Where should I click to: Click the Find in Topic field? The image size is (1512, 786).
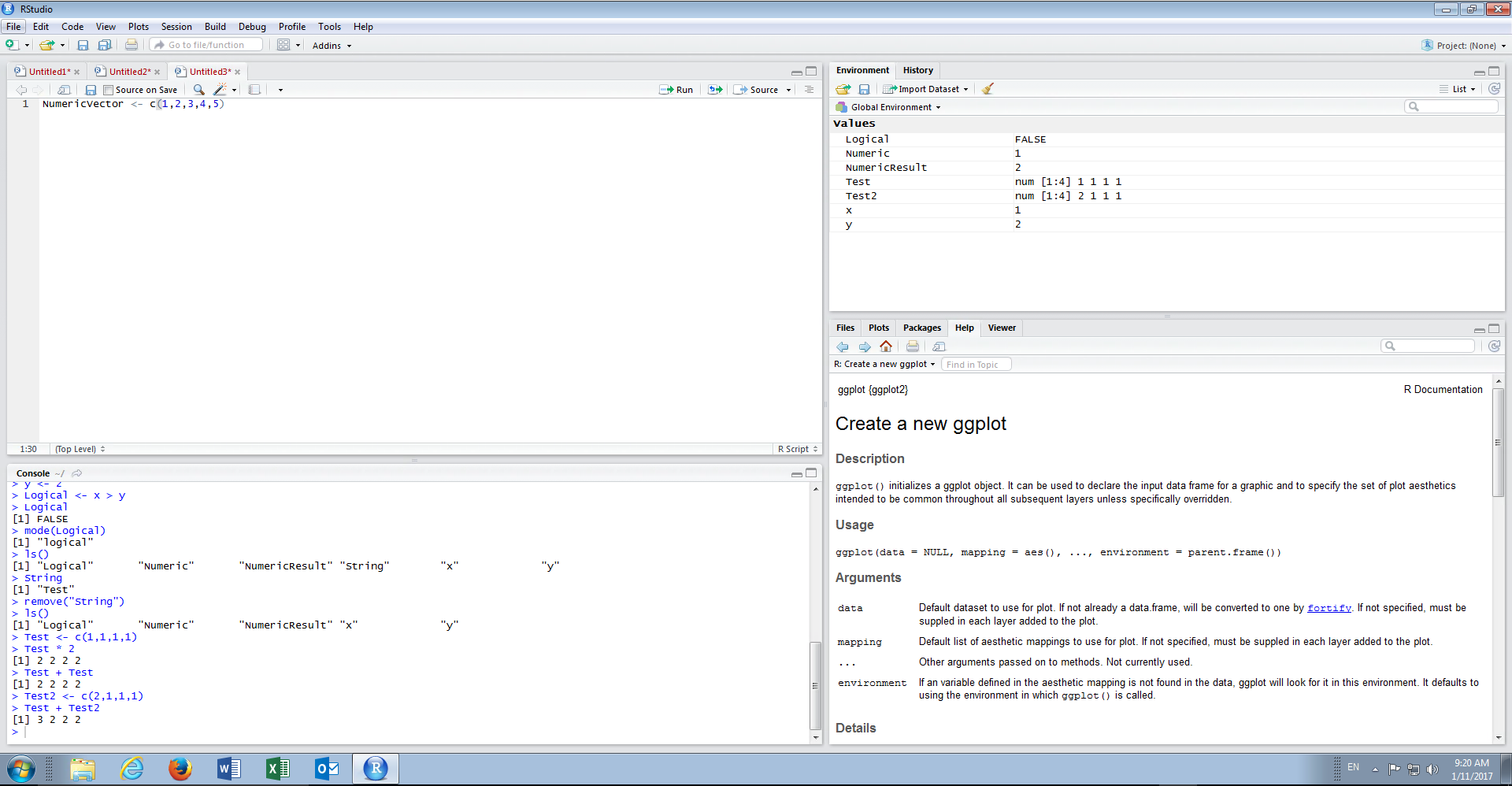[976, 365]
